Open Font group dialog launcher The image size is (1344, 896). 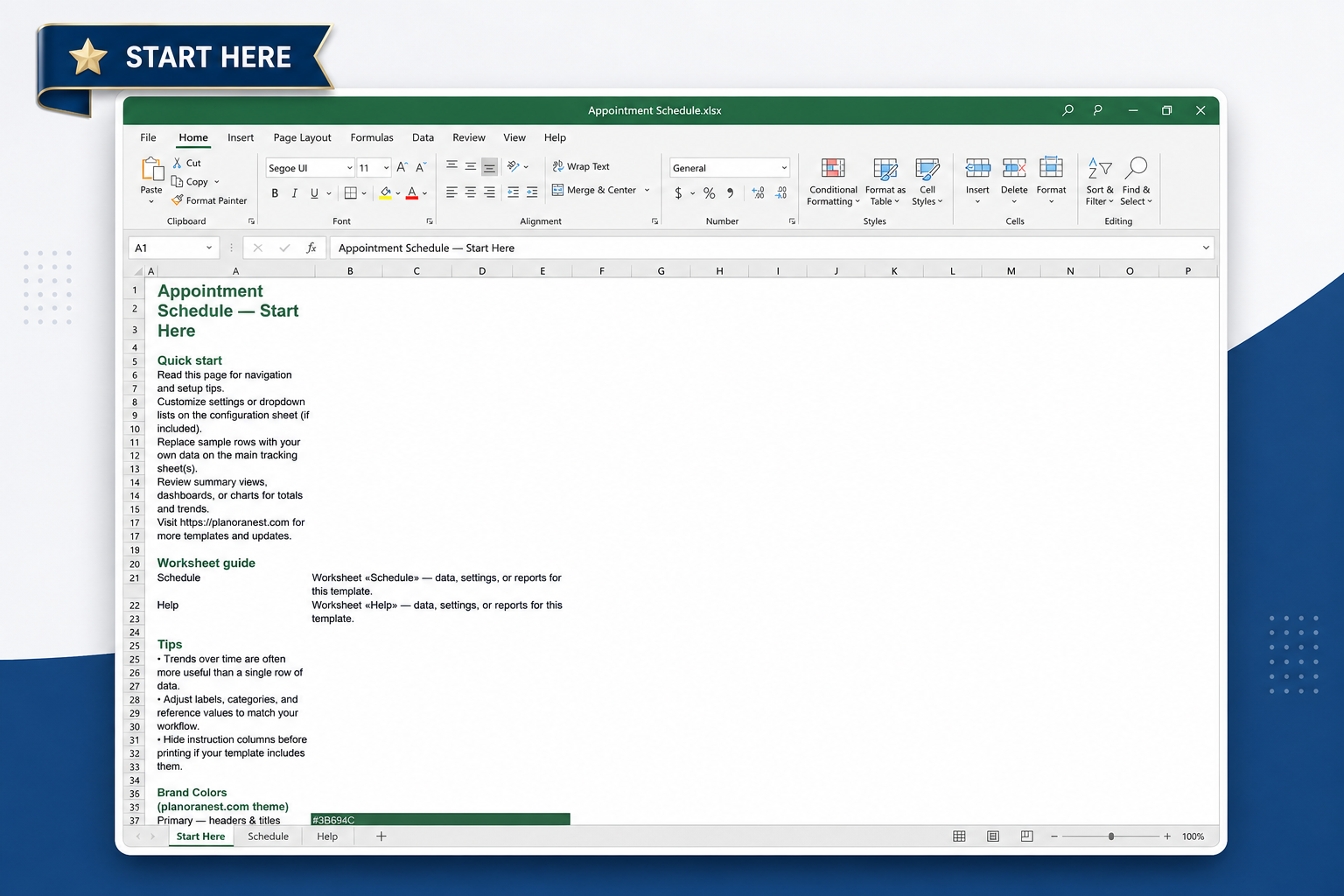pyautogui.click(x=430, y=221)
